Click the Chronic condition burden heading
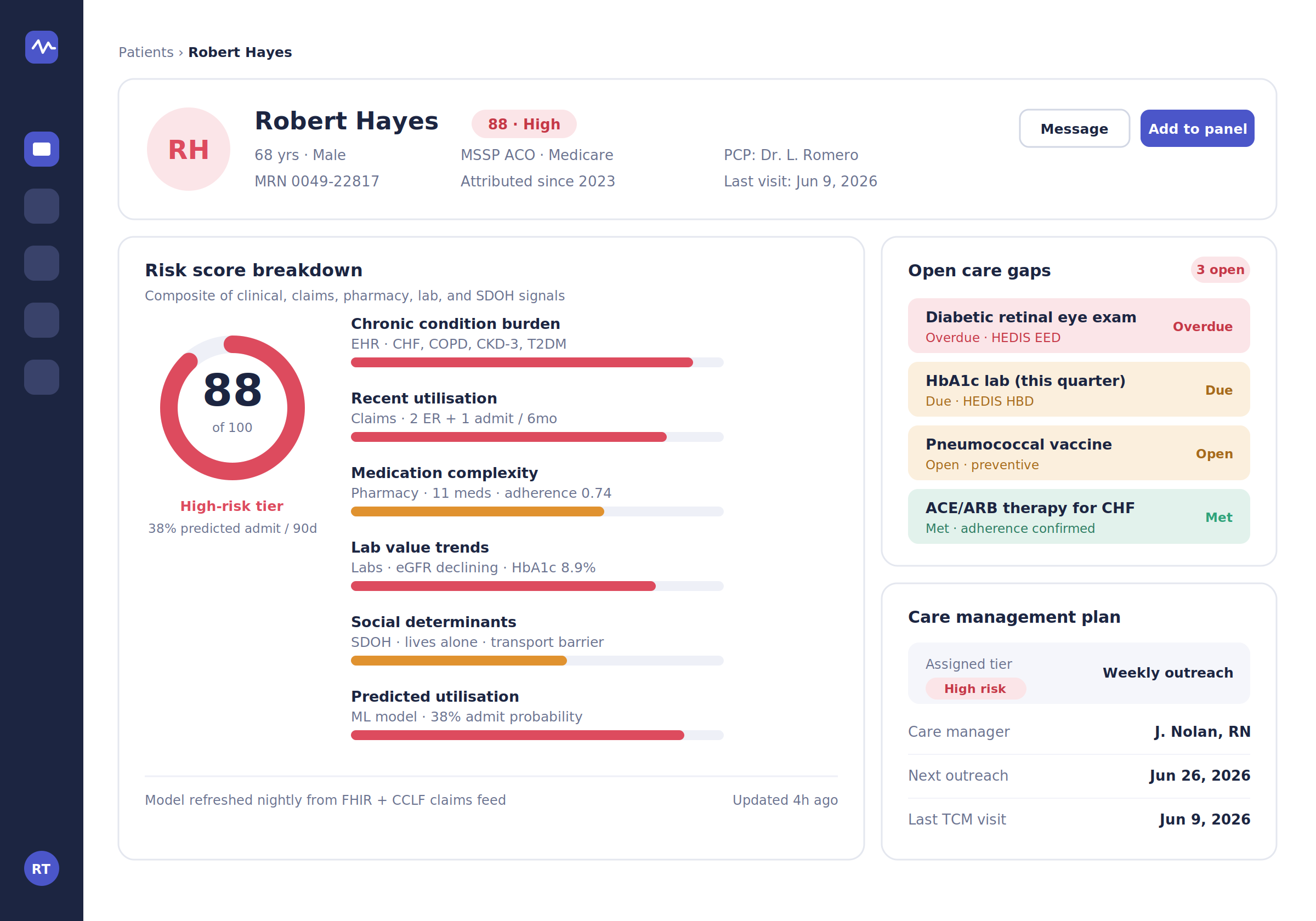Screen dimensions: 1316x921 coord(456,323)
